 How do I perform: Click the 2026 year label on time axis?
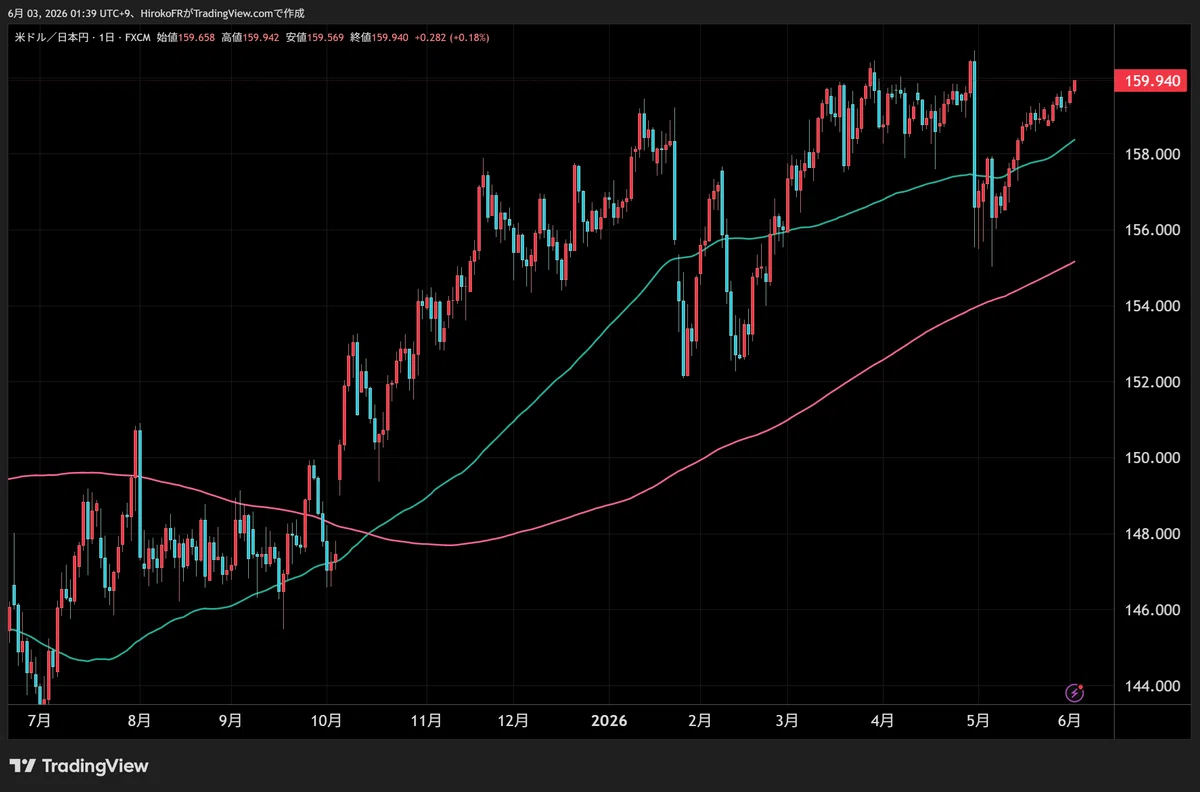608,719
